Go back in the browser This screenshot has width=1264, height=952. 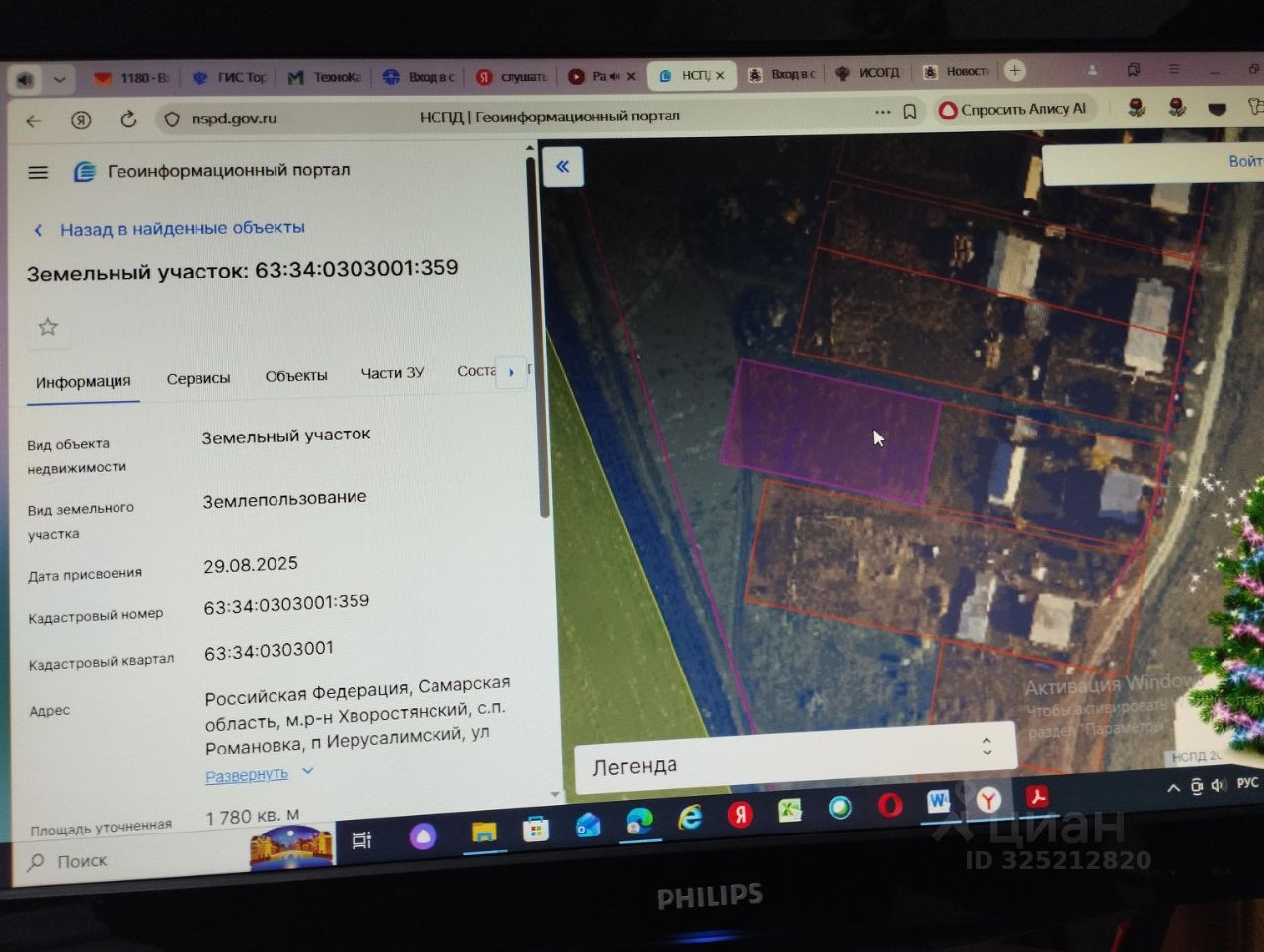pos(34,120)
